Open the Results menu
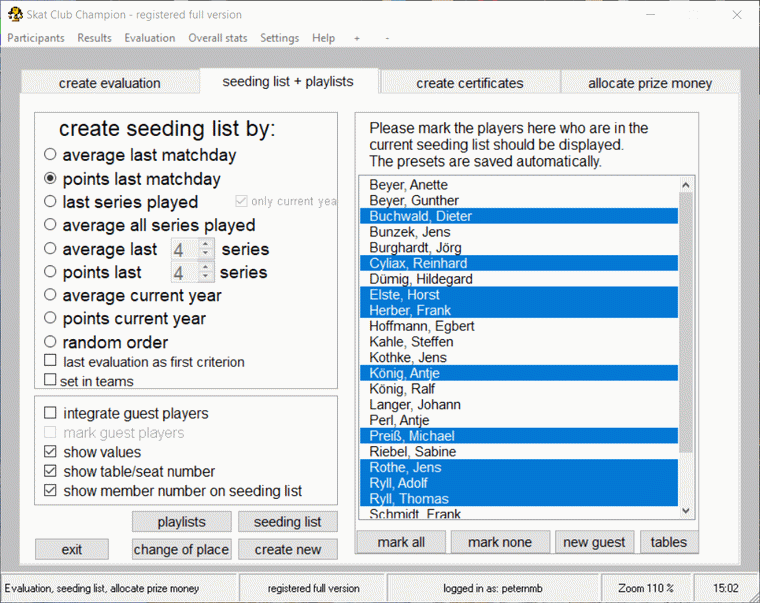Viewport: 760px width, 603px height. click(x=95, y=38)
